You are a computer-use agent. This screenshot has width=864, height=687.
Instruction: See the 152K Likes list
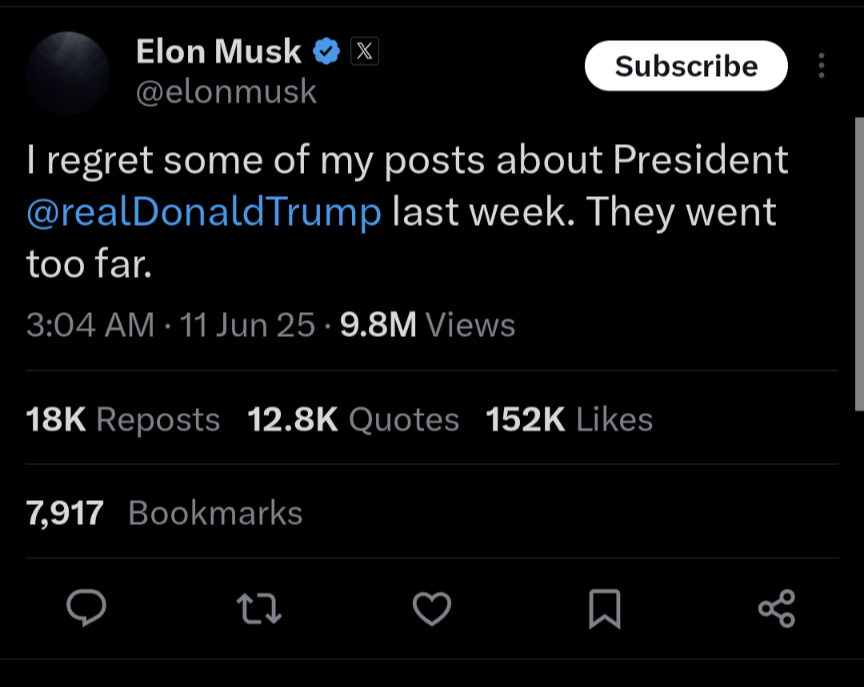[x=569, y=419]
